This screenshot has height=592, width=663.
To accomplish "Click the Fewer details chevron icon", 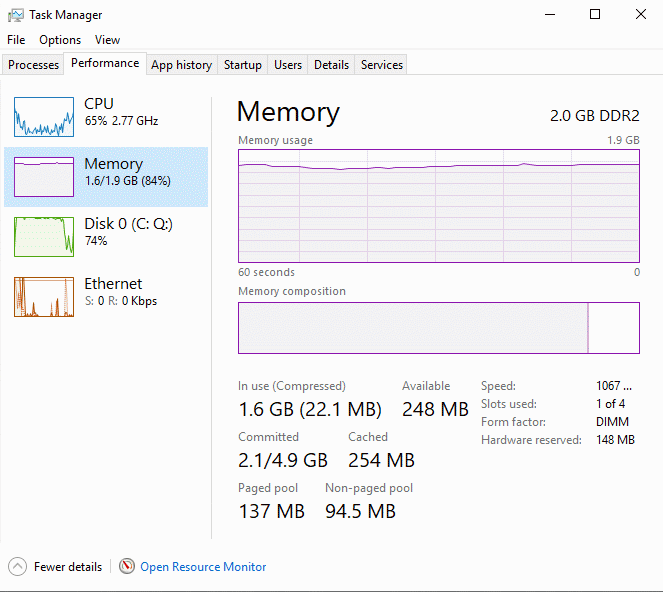I will point(17,566).
